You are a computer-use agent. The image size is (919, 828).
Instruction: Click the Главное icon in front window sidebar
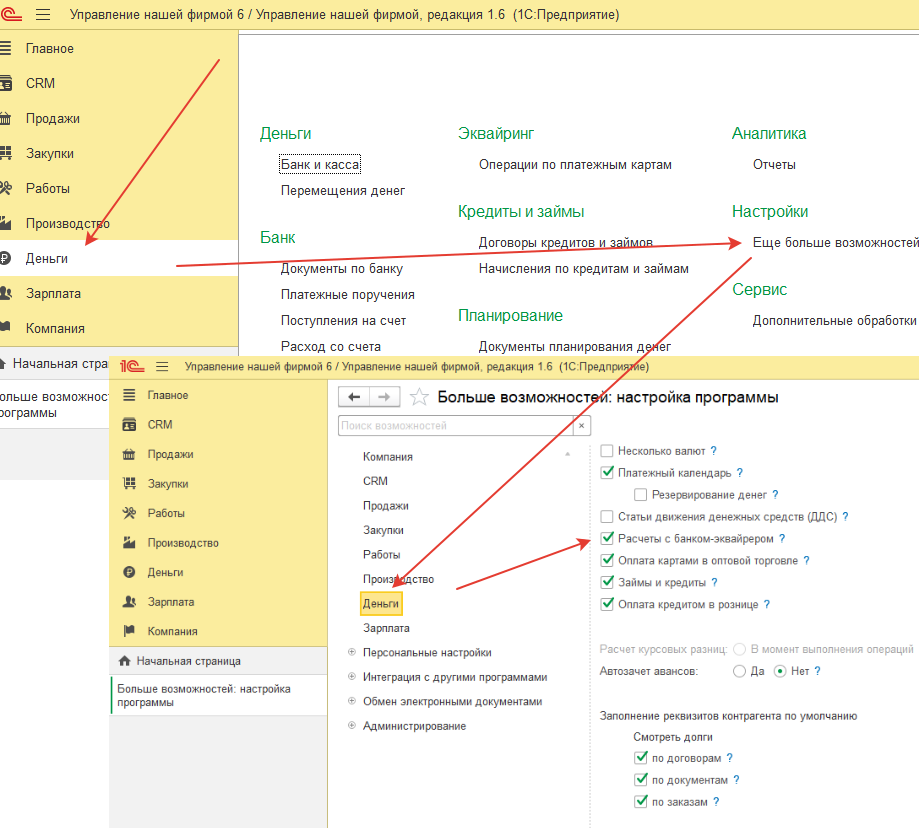point(129,395)
